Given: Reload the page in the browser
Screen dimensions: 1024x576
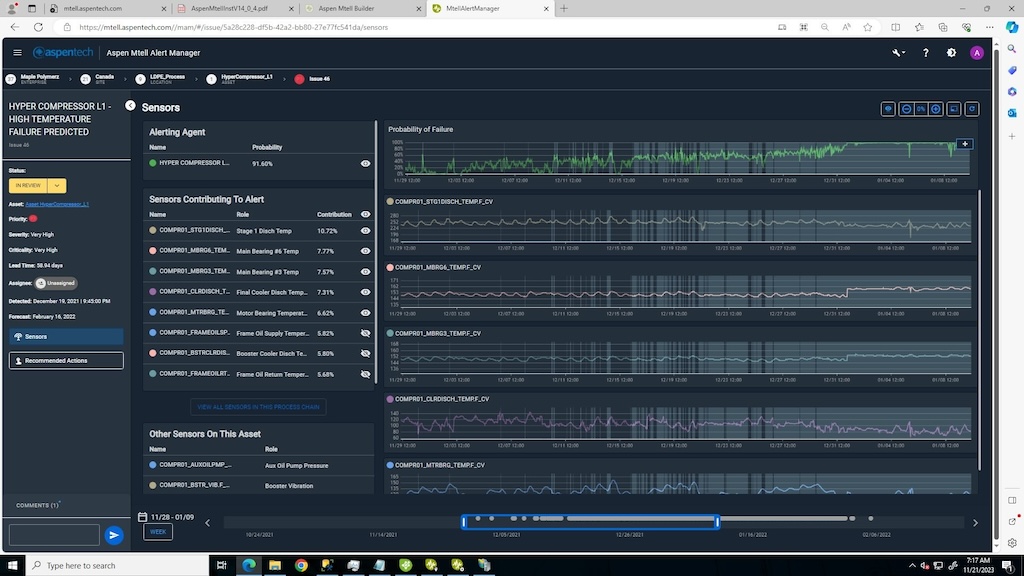Looking at the screenshot, I should (x=39, y=27).
